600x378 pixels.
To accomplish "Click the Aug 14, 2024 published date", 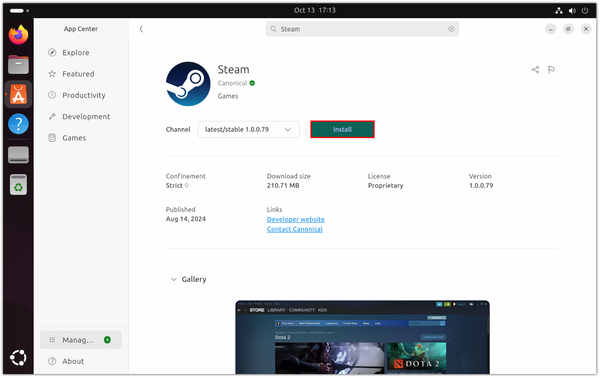I will coord(186,219).
